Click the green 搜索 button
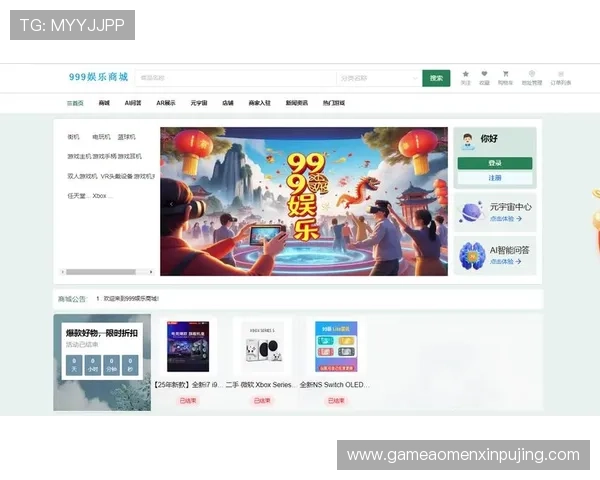The height and width of the screenshot is (480, 600). coord(436,78)
